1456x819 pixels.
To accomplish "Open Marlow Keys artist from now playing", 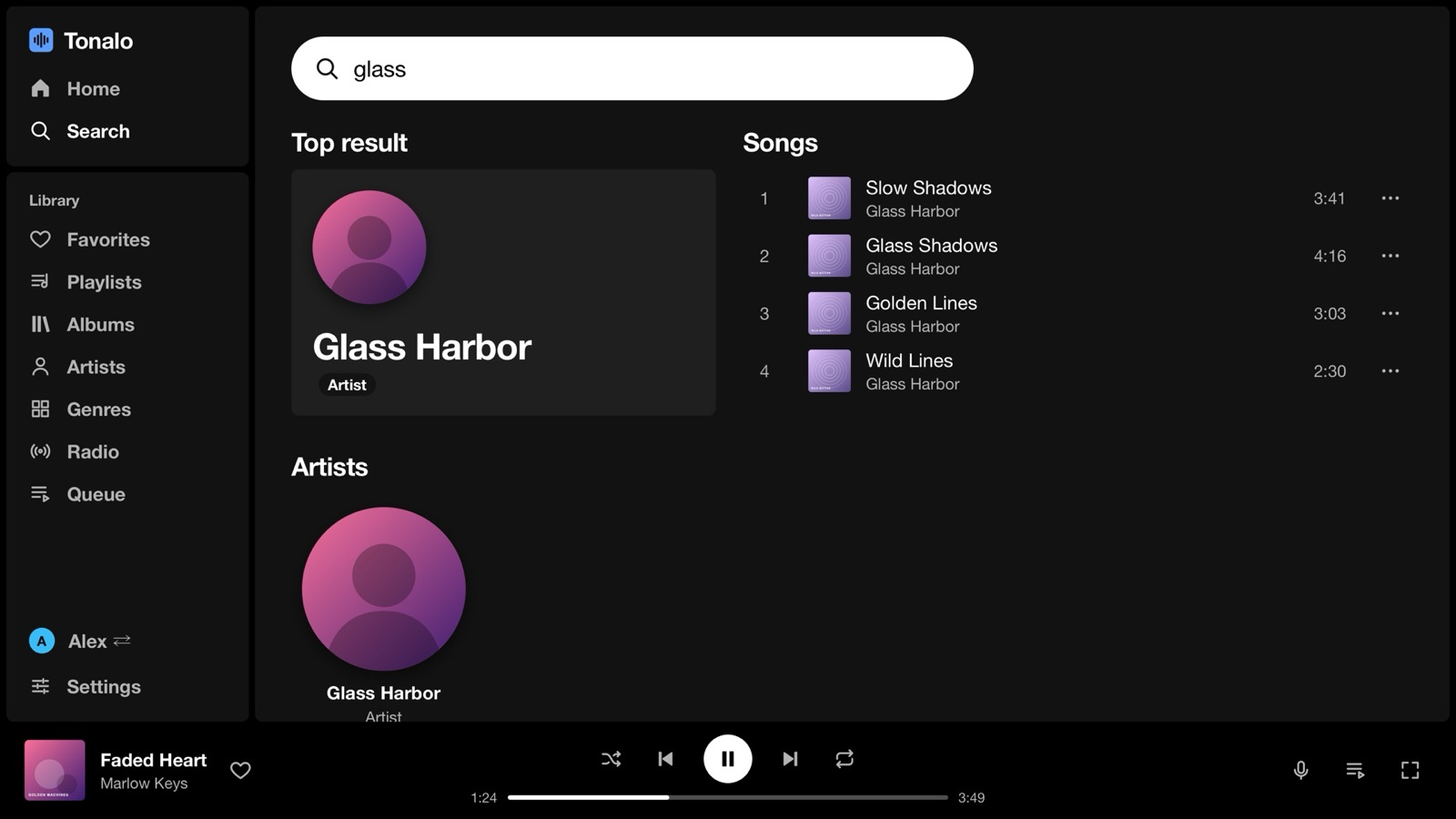I will (x=144, y=784).
